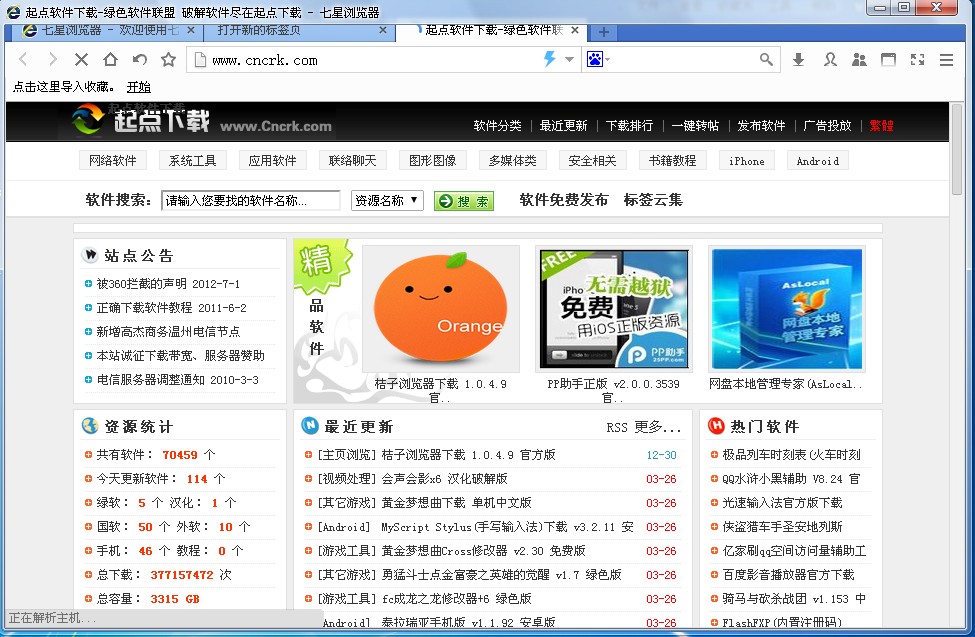This screenshot has width=975, height=637.
Task: Open 极品列车时刻表 in 热门软件
Action: click(791, 455)
